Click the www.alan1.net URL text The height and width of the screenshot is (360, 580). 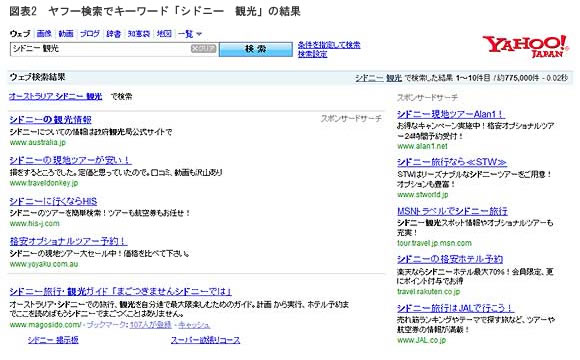point(422,146)
